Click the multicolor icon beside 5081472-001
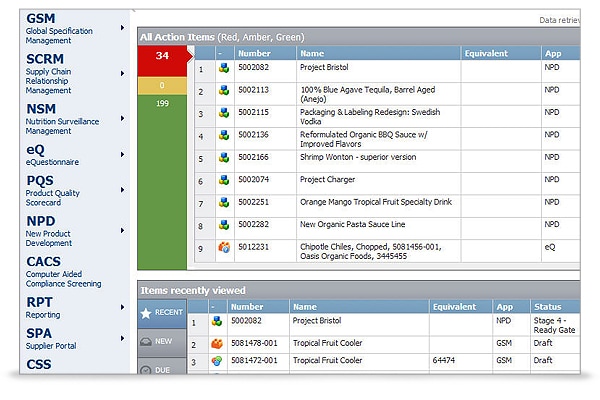 click(x=217, y=361)
